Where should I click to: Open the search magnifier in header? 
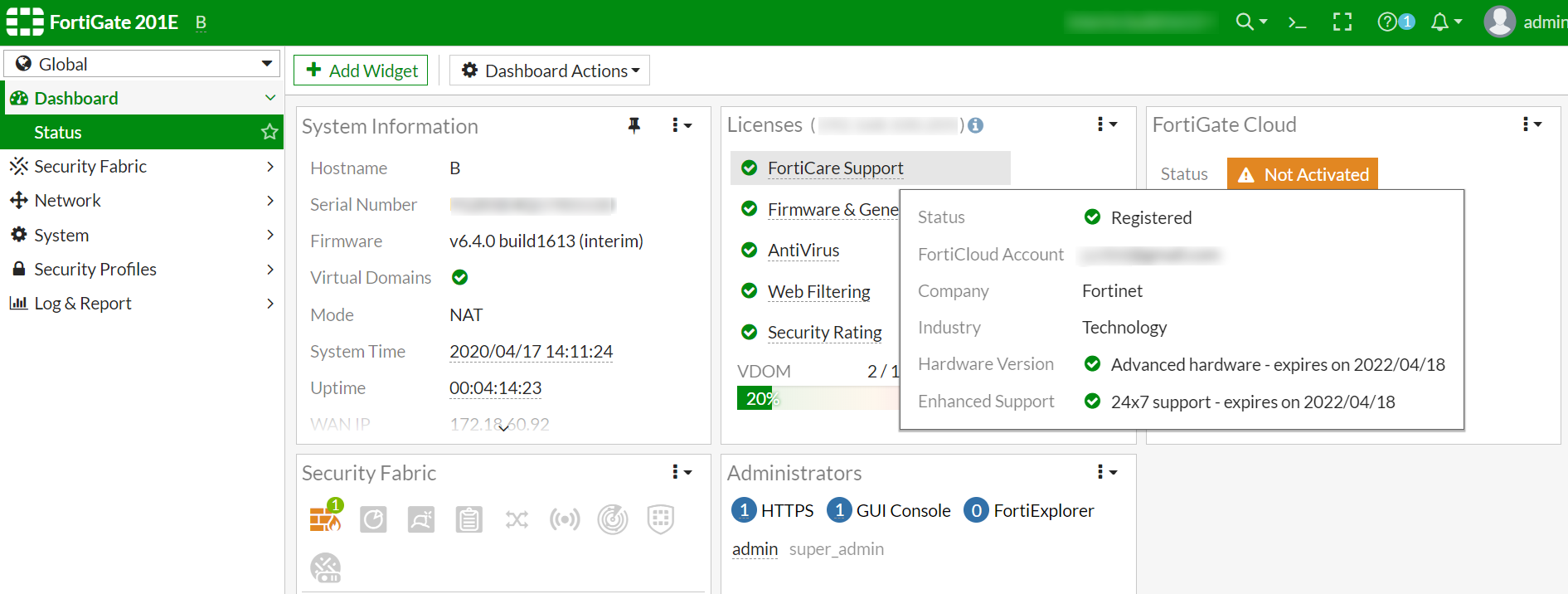[1245, 22]
